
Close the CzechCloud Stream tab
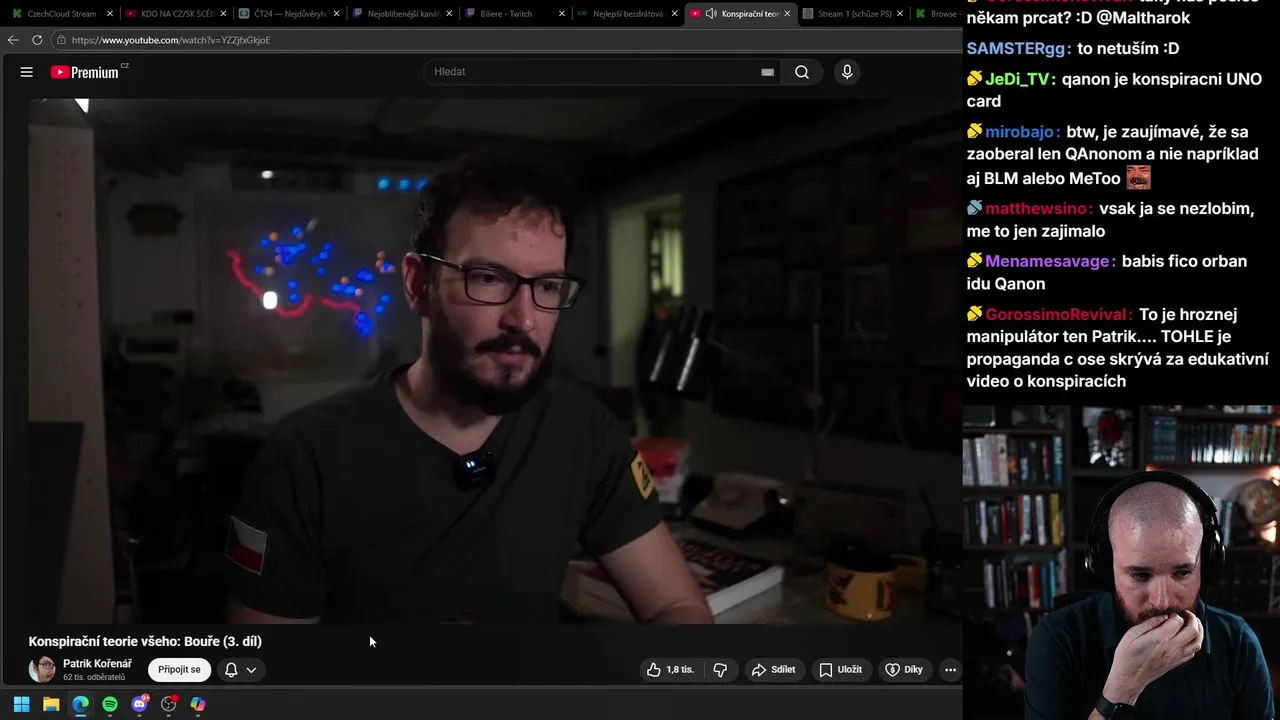pyautogui.click(x=110, y=14)
